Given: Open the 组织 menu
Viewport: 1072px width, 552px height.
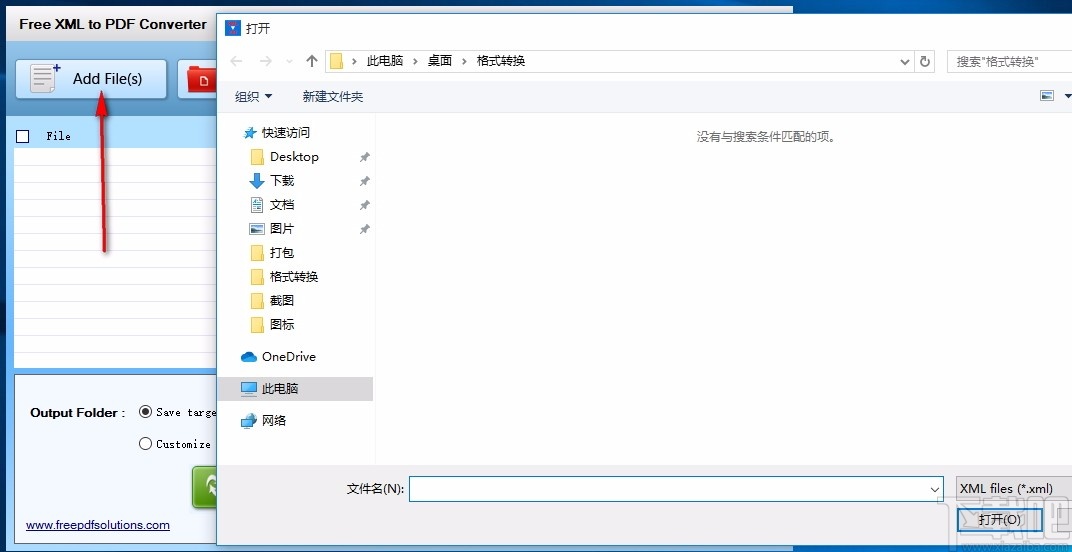Looking at the screenshot, I should tap(254, 96).
